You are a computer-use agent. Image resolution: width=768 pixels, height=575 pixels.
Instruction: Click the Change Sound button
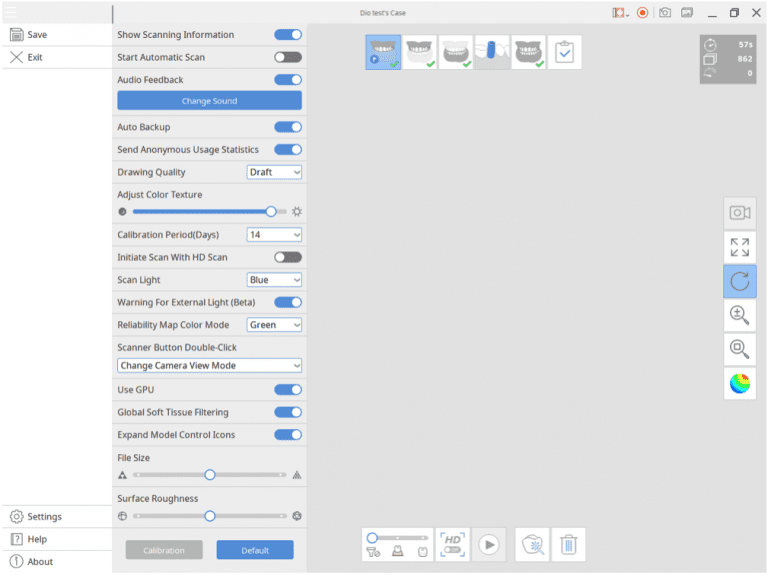[210, 101]
